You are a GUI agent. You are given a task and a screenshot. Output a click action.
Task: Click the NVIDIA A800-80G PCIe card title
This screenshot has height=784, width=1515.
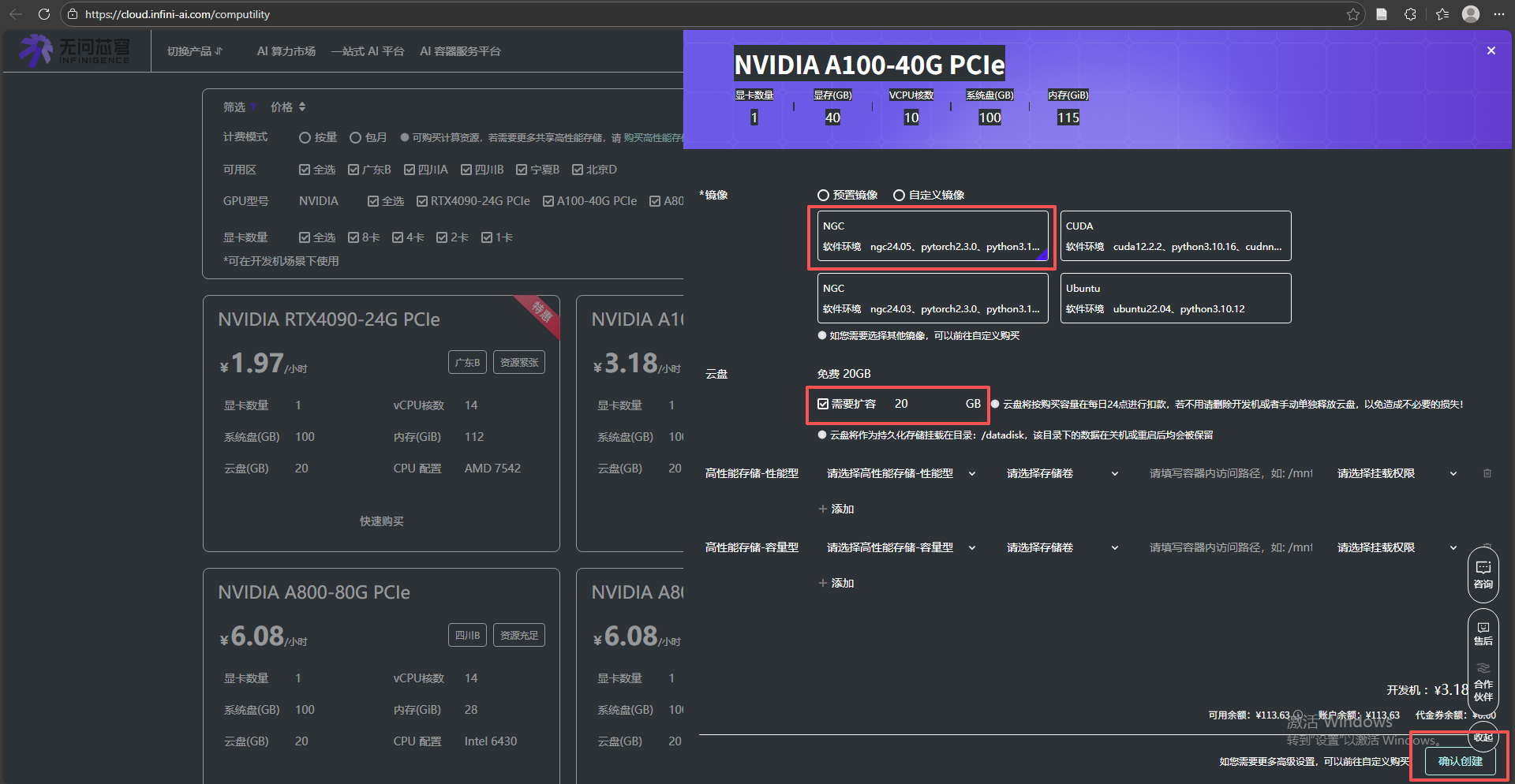[314, 592]
